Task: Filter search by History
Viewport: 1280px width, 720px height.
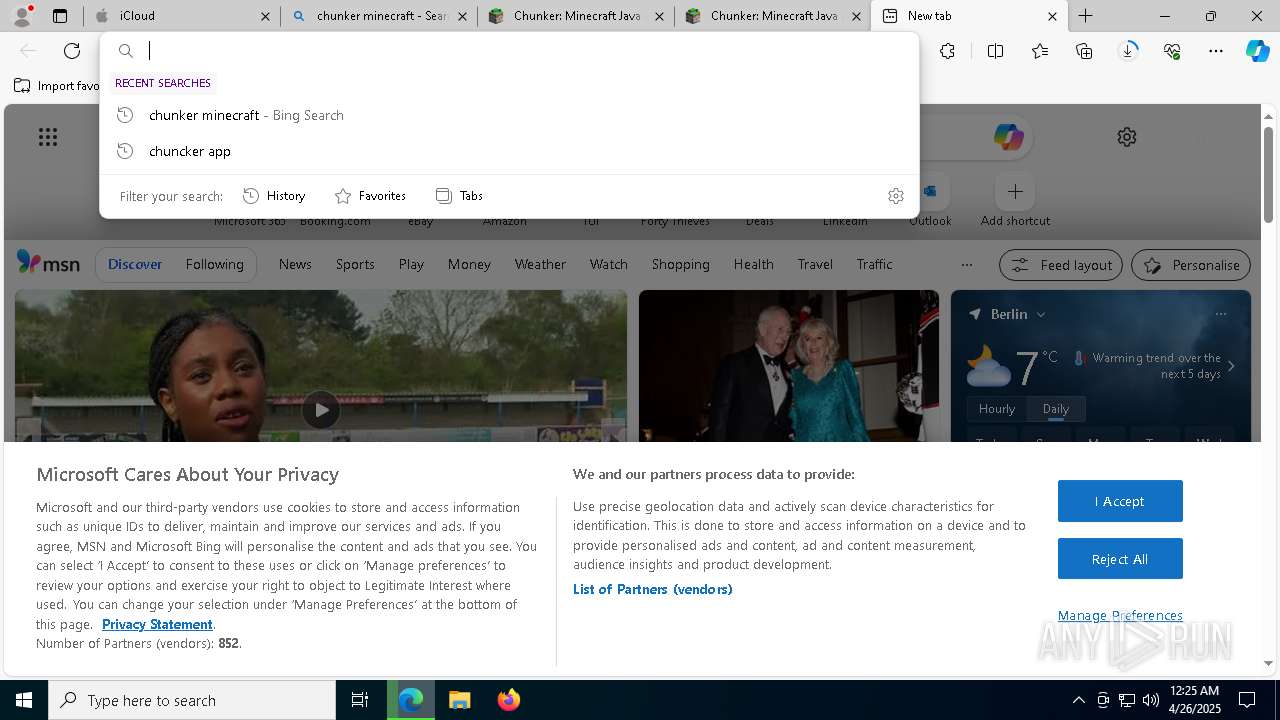Action: click(274, 196)
